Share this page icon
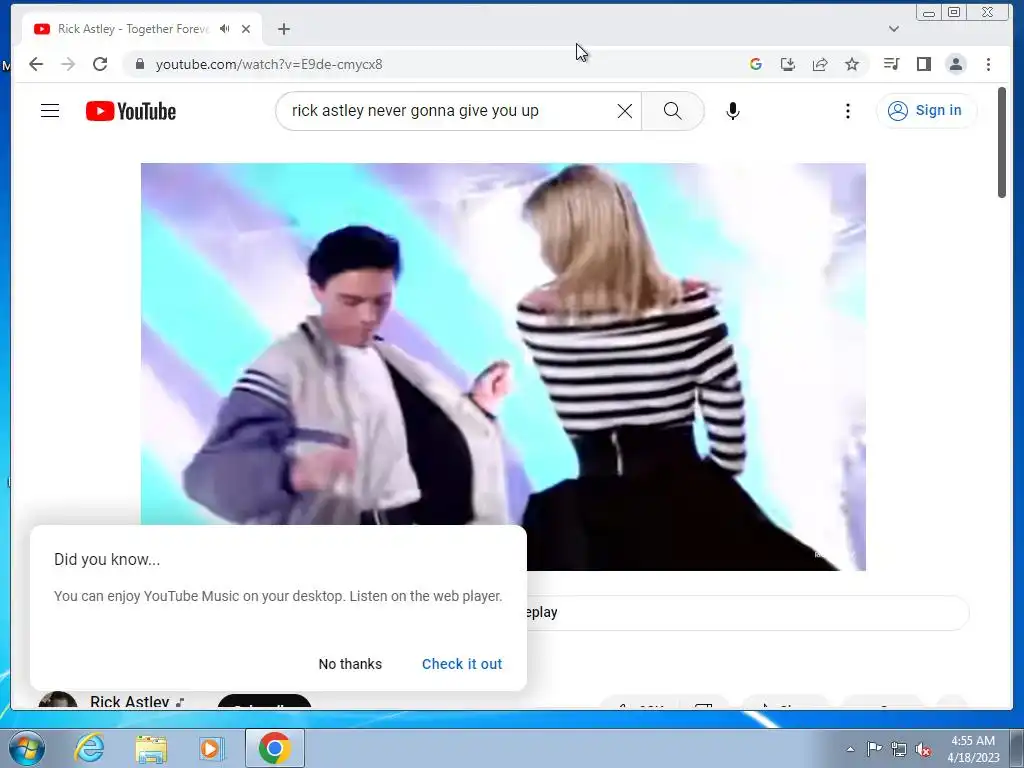Viewport: 1024px width, 768px height. coord(820,64)
